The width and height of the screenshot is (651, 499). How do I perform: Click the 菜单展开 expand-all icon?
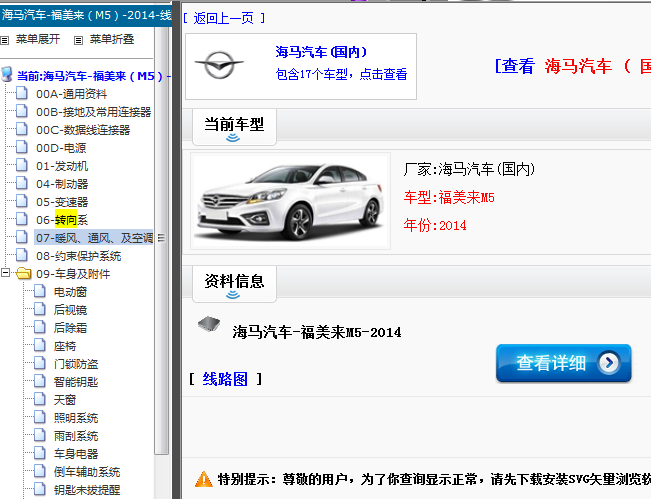point(5,40)
